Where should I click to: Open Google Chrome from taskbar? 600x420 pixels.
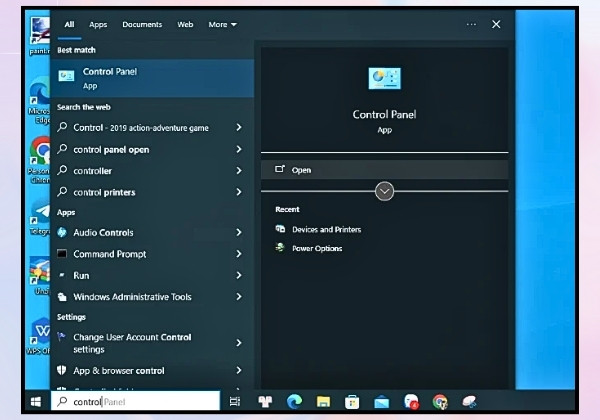coord(440,402)
